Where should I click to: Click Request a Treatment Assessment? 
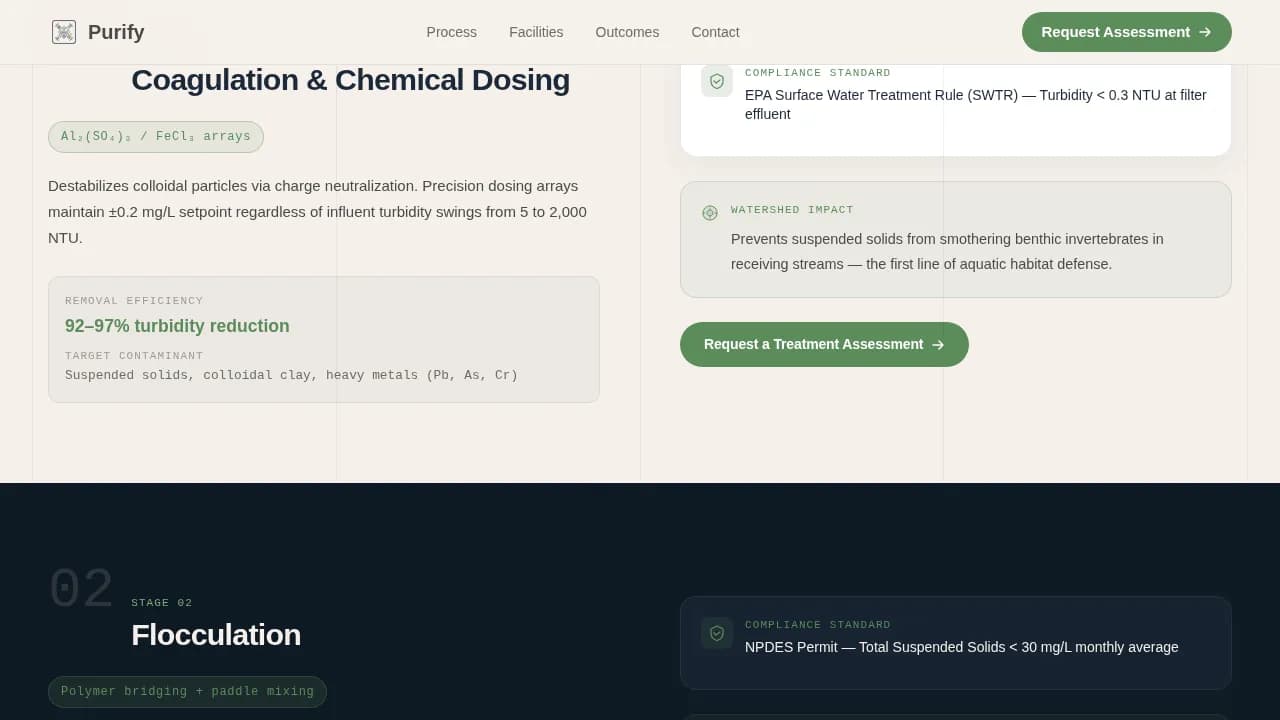coord(824,344)
